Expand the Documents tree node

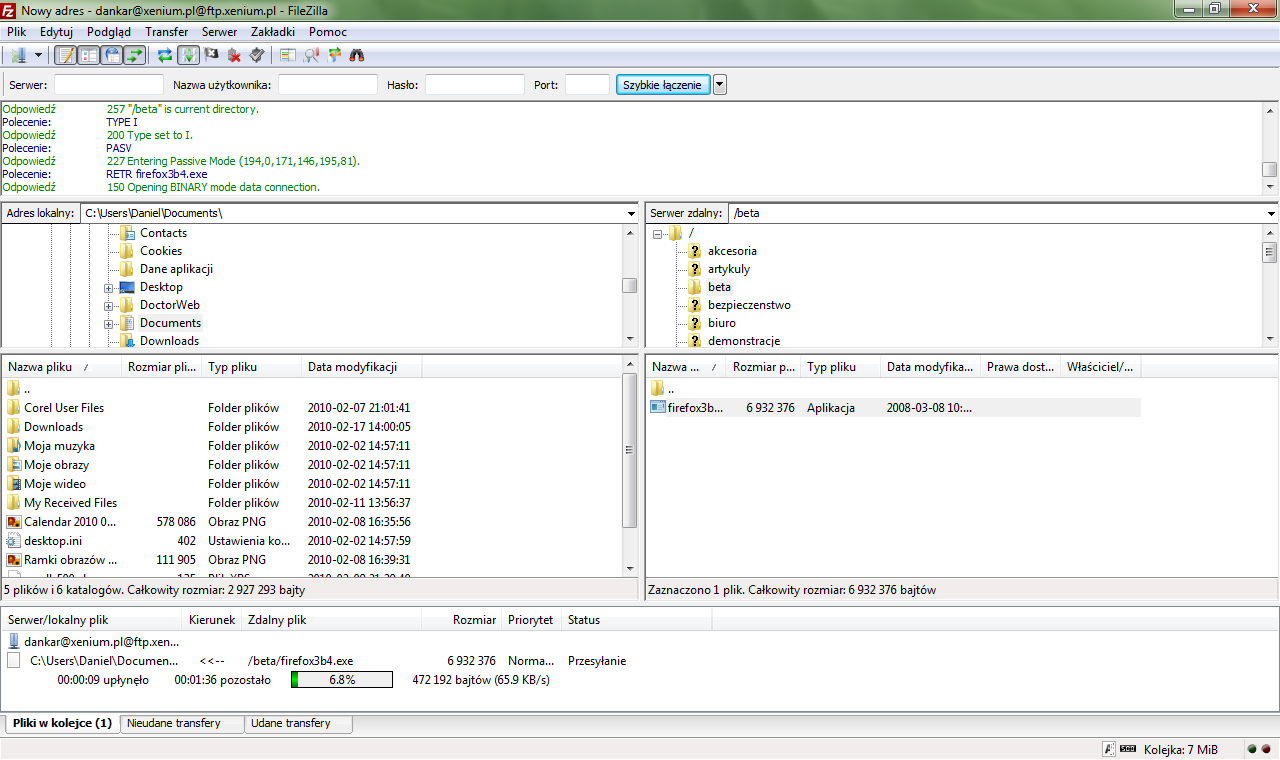pyautogui.click(x=109, y=323)
